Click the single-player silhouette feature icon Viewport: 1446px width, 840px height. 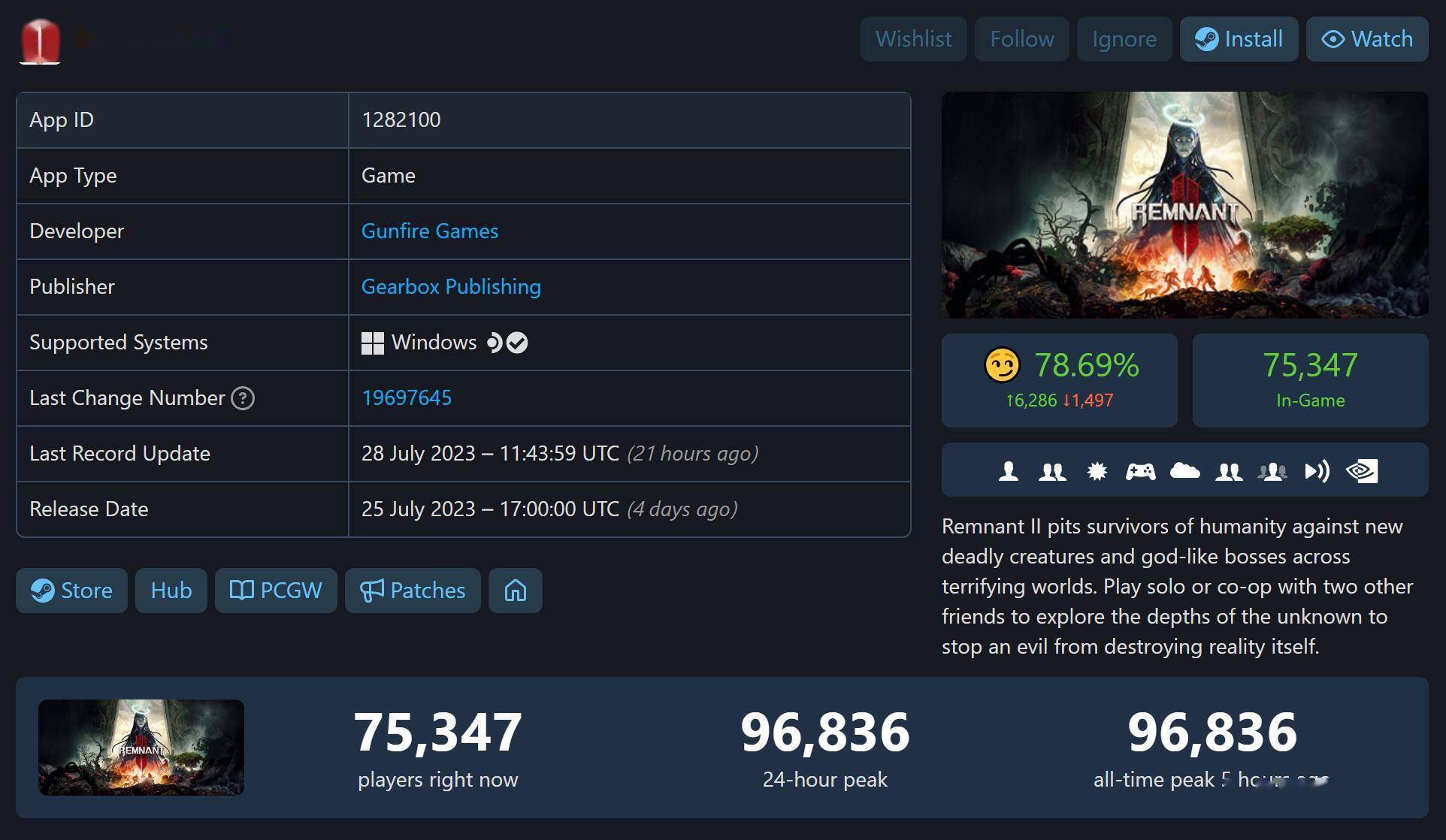coord(1008,471)
